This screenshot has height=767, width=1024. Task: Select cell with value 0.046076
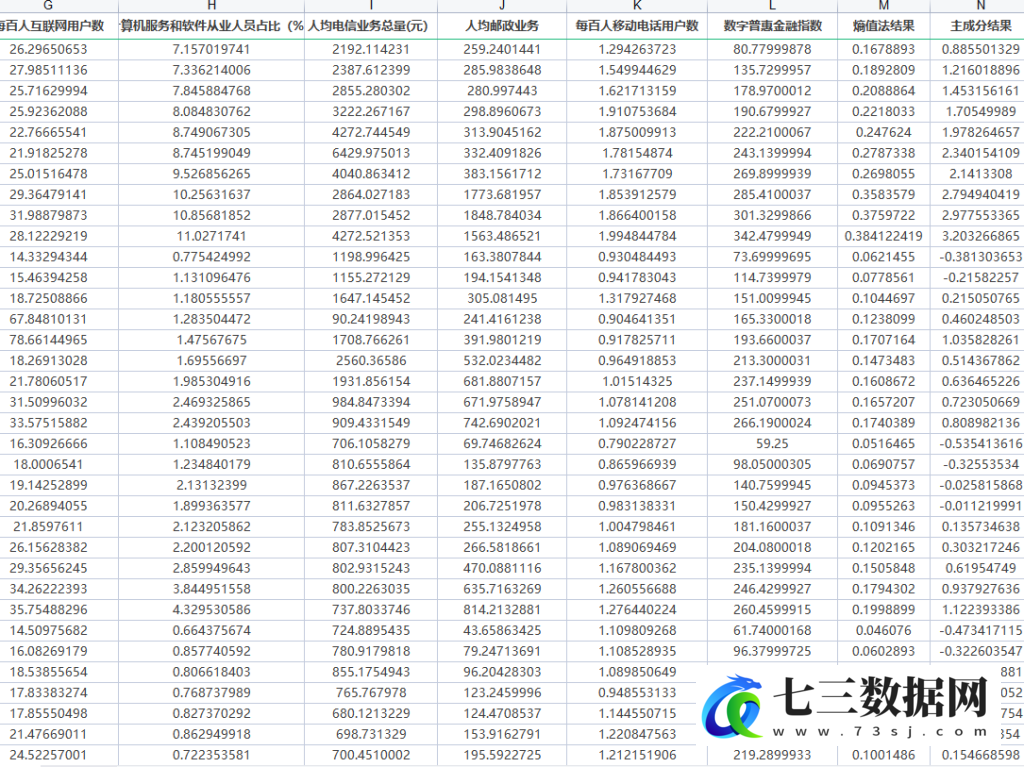click(884, 630)
